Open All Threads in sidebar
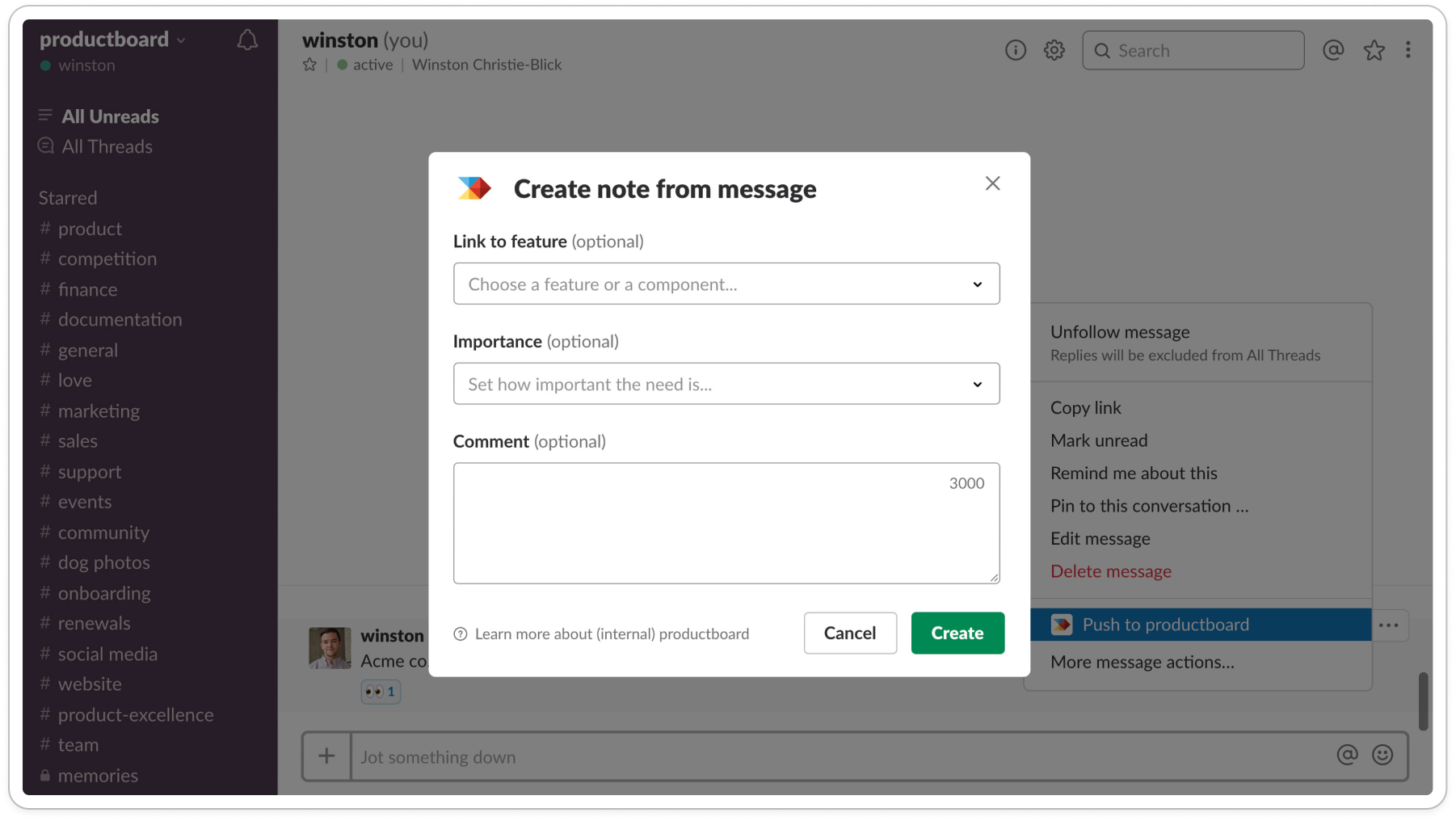The image size is (1456, 821). (x=95, y=146)
